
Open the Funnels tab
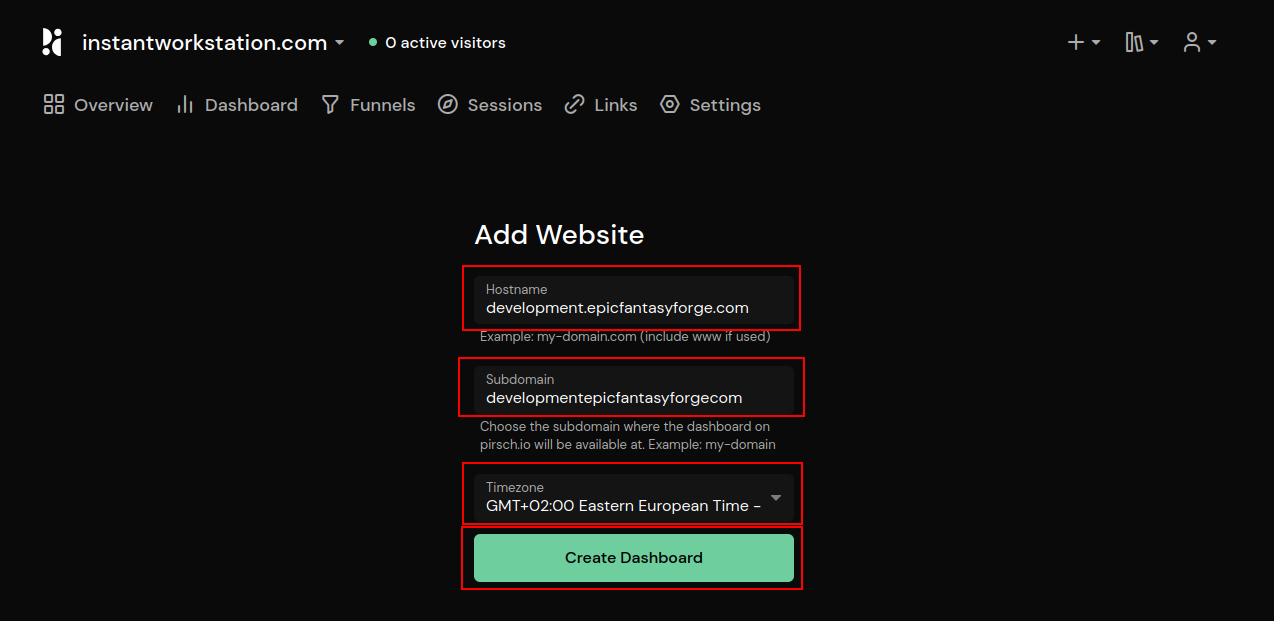tap(368, 105)
